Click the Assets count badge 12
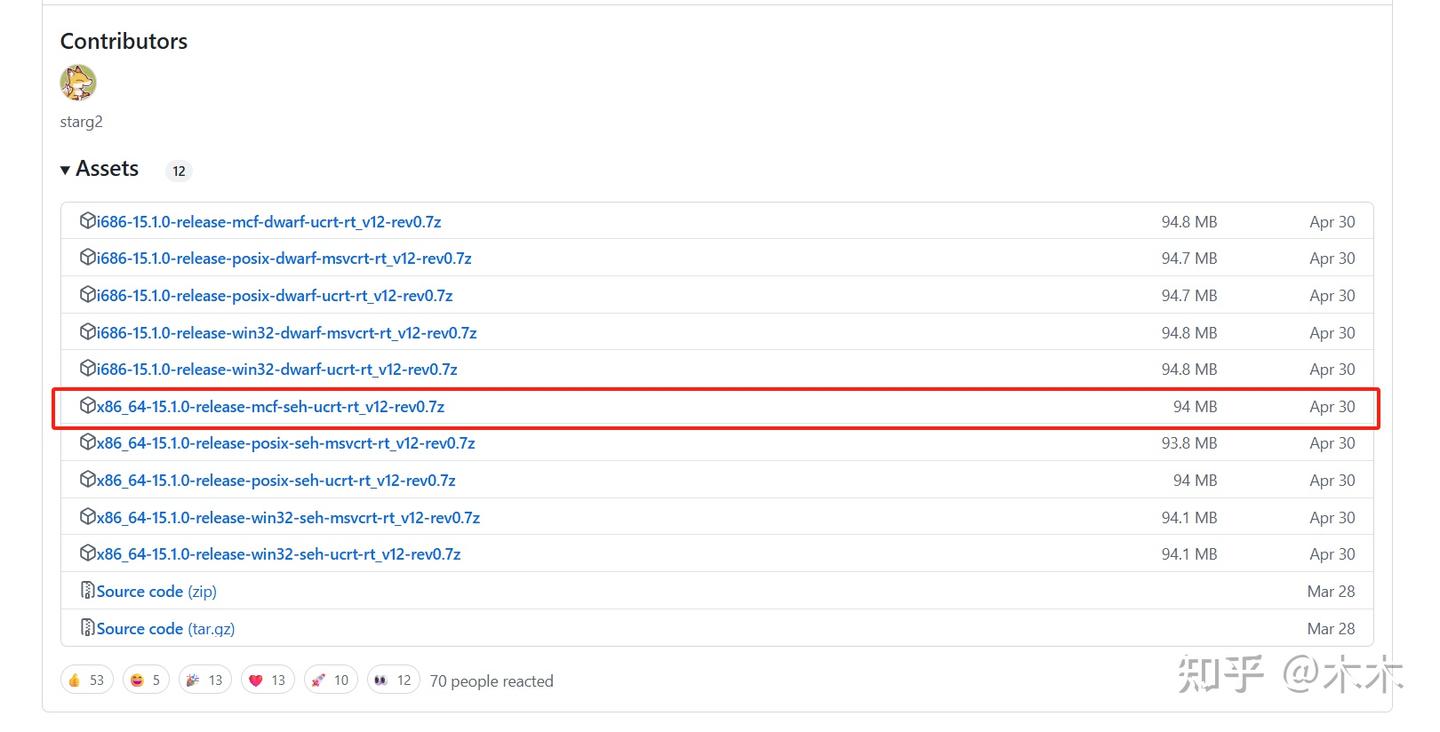 point(179,171)
